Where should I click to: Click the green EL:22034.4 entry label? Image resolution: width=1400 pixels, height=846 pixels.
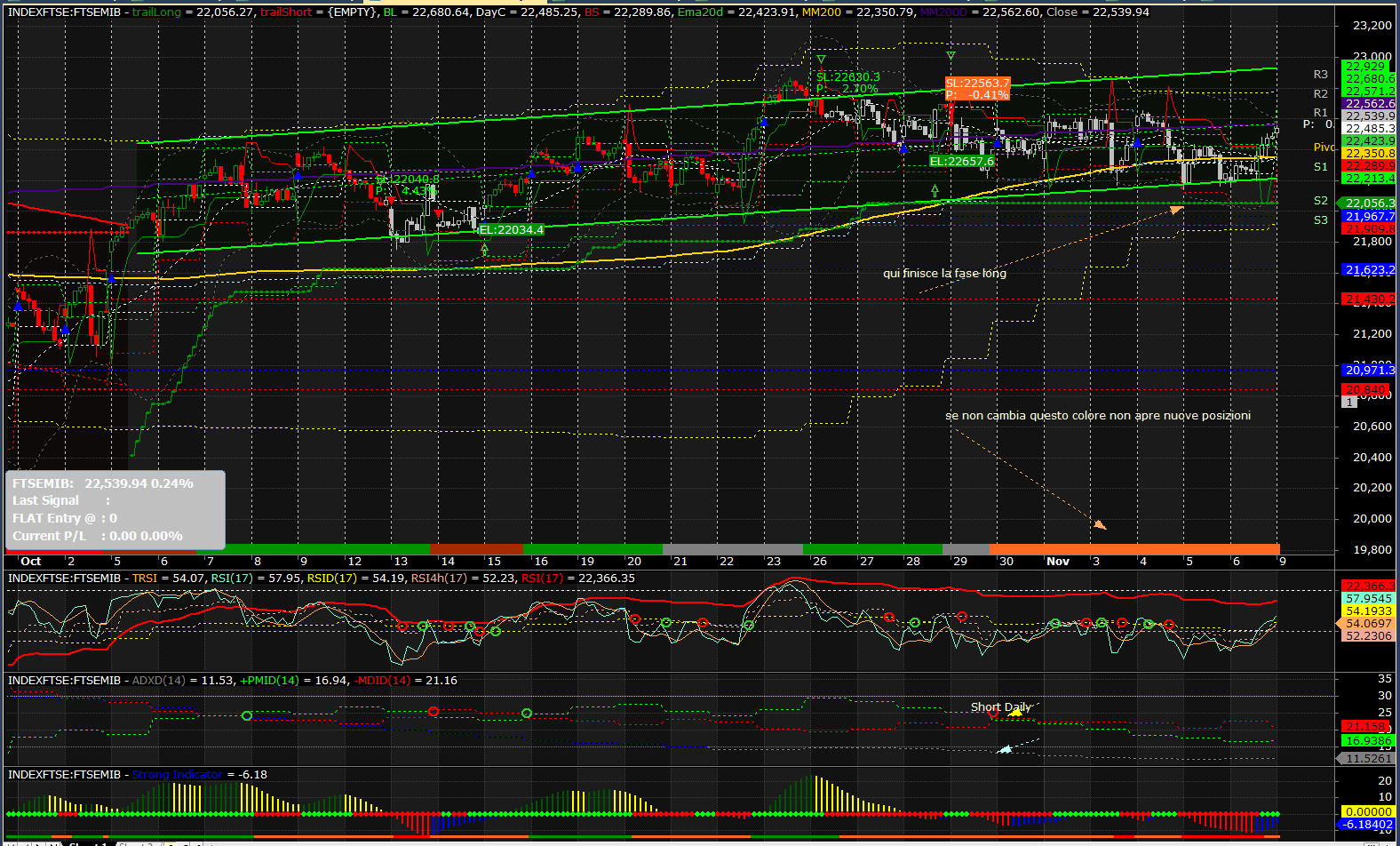[511, 229]
